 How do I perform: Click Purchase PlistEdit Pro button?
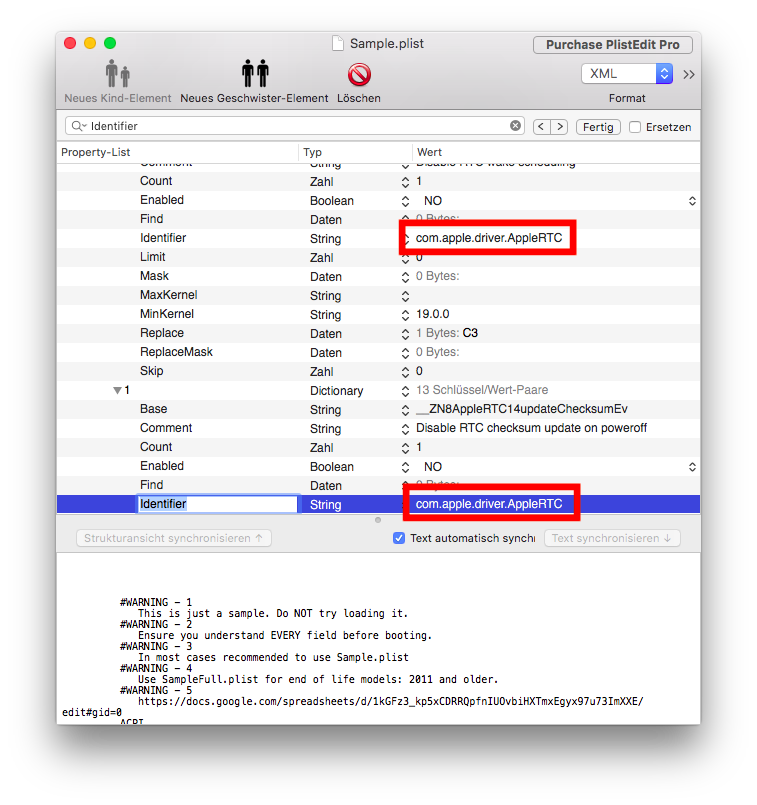coord(613,45)
